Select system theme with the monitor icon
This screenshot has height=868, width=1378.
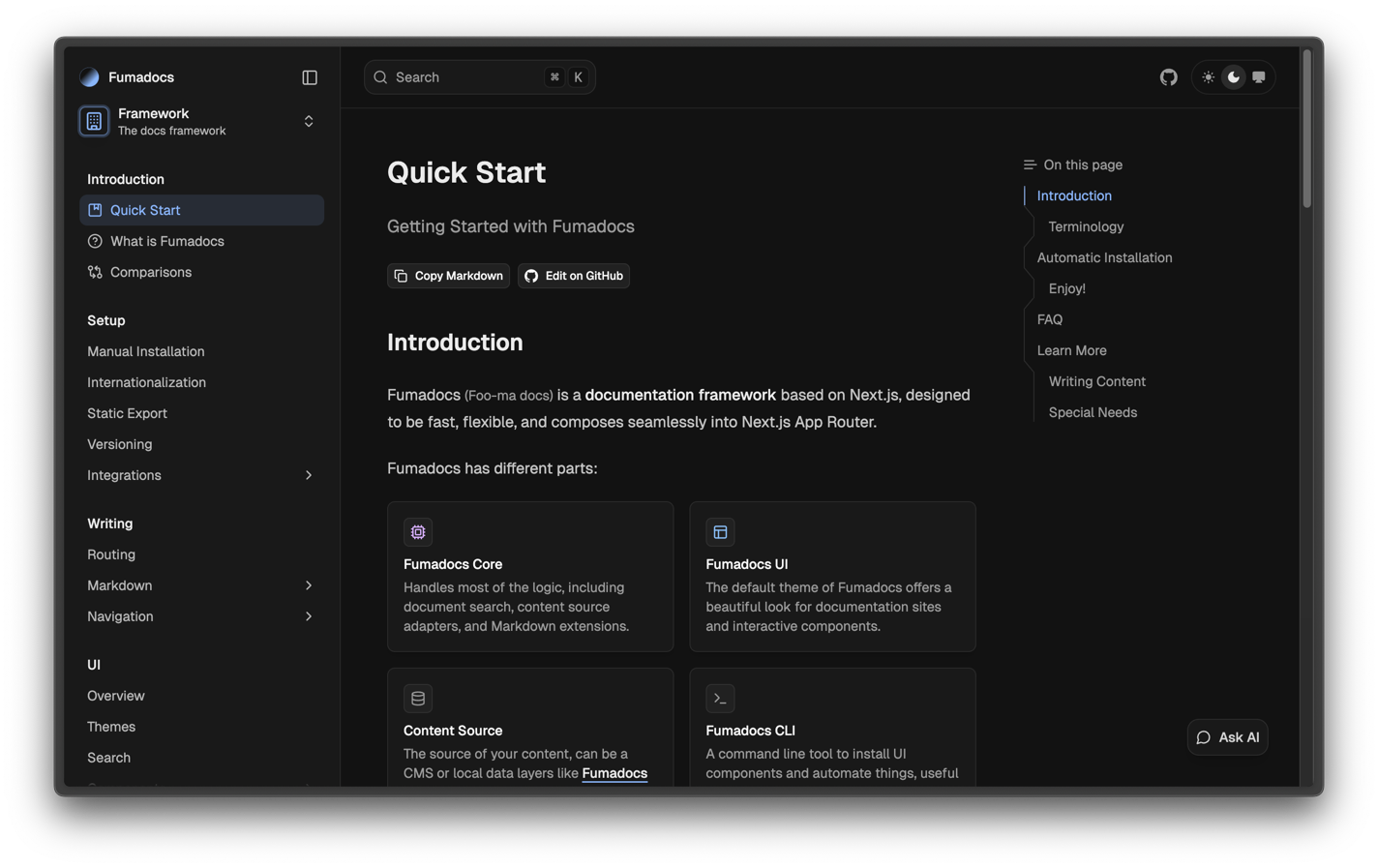[1258, 77]
